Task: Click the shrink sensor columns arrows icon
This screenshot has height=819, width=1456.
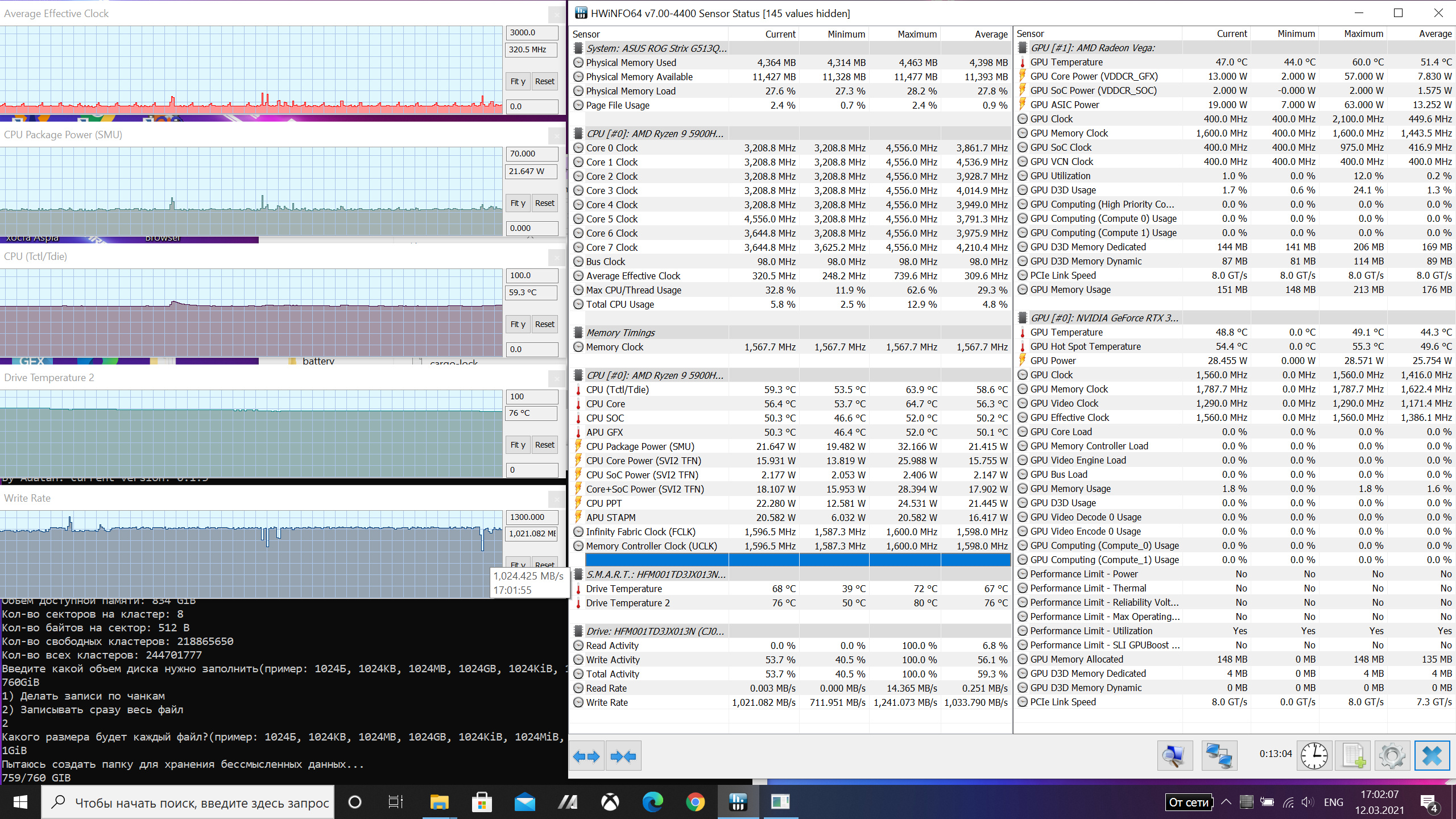Action: coord(623,756)
